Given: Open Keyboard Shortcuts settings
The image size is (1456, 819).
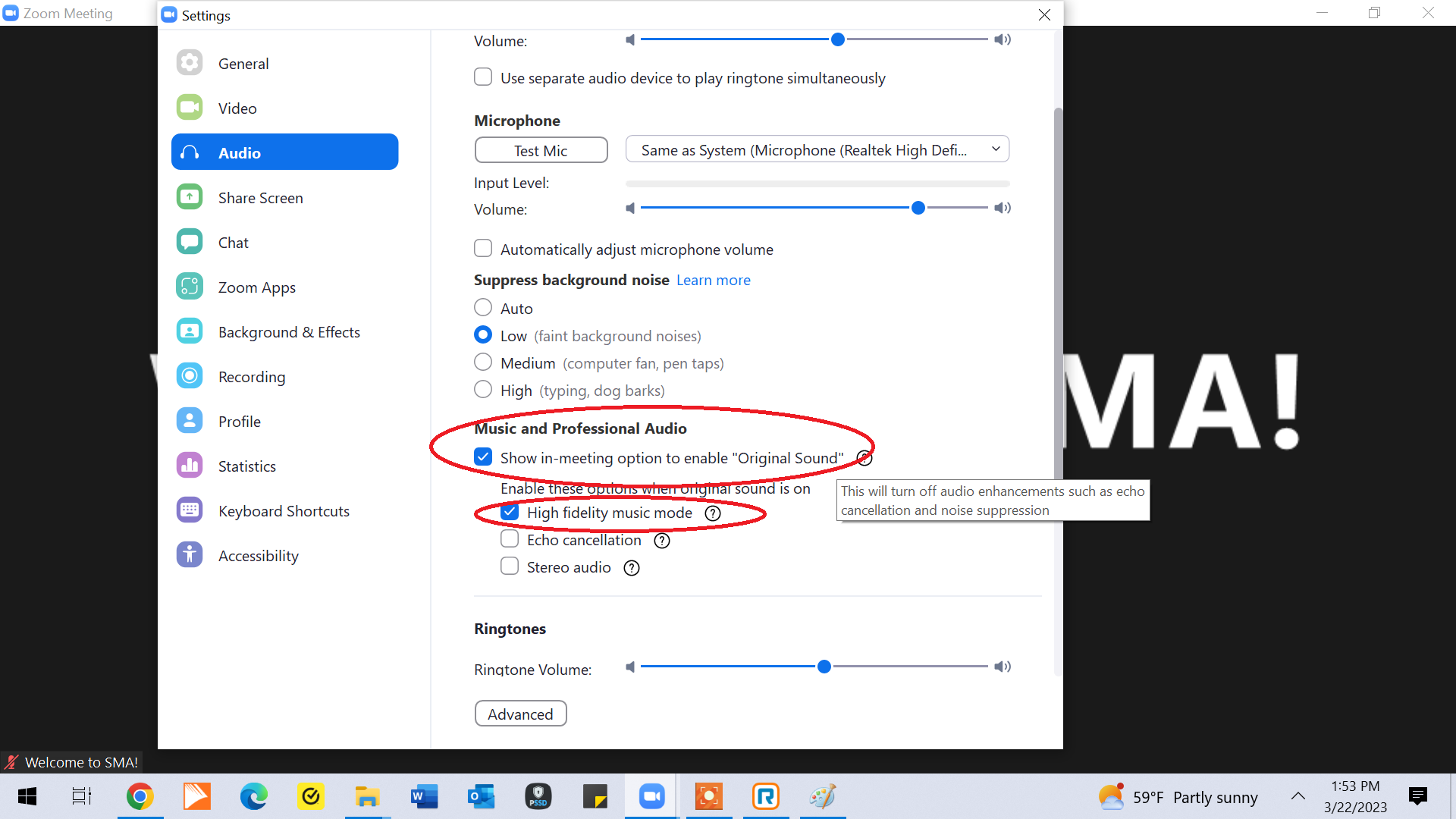Looking at the screenshot, I should coord(285,510).
